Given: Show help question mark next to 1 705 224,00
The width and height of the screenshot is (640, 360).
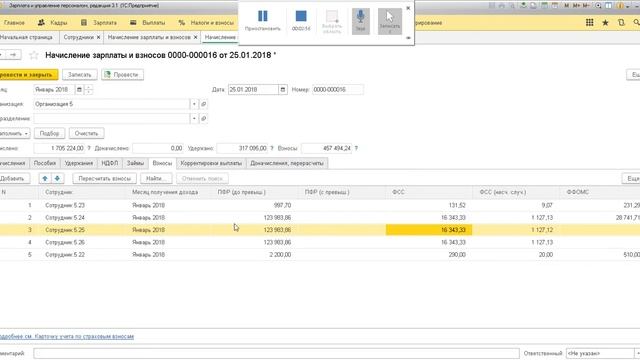Looking at the screenshot, I should 89,149.
